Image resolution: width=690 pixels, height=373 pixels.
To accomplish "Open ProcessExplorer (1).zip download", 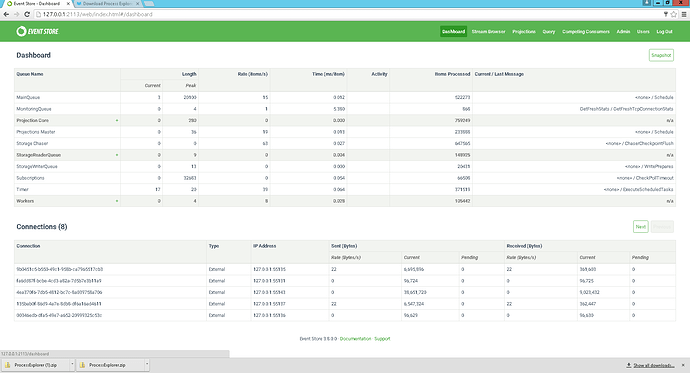I will point(36,365).
